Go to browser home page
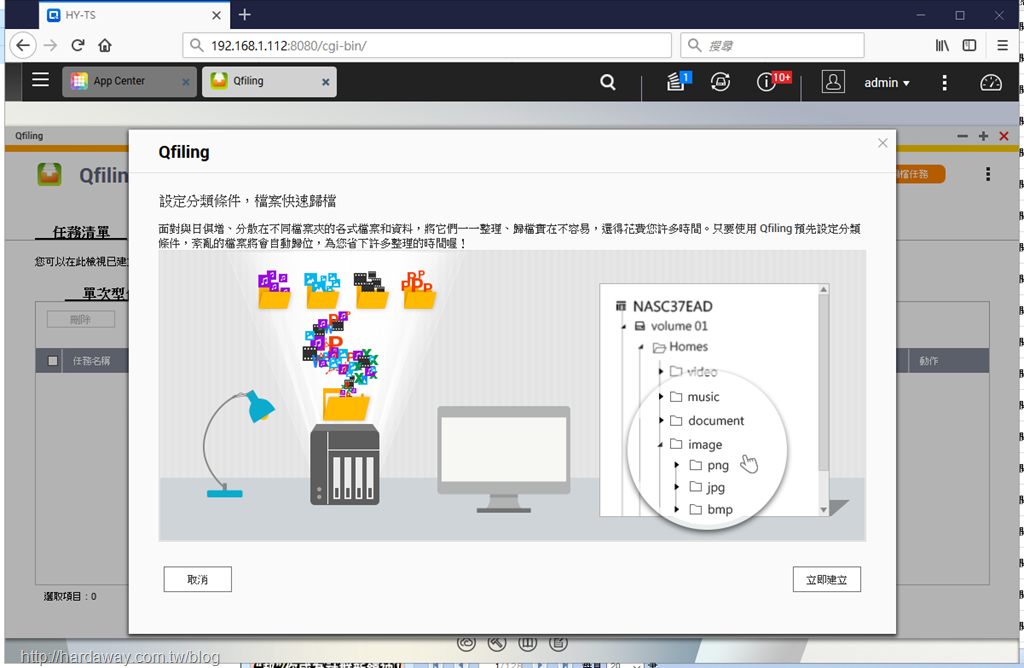The width and height of the screenshot is (1024, 668). [104, 45]
